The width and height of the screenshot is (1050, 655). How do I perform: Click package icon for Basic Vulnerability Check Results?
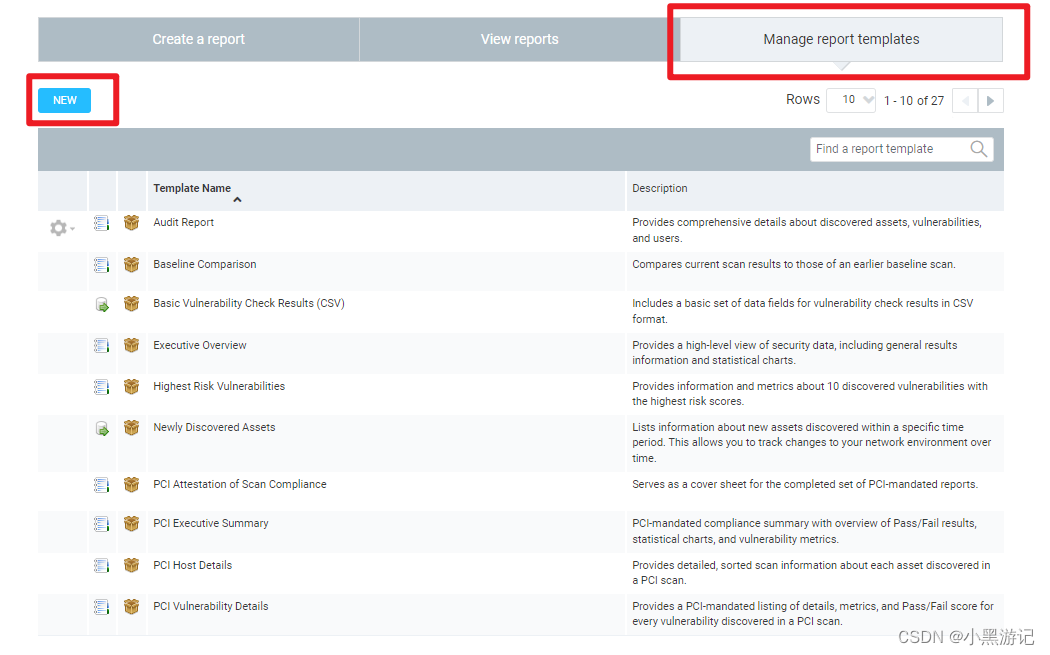(x=131, y=303)
